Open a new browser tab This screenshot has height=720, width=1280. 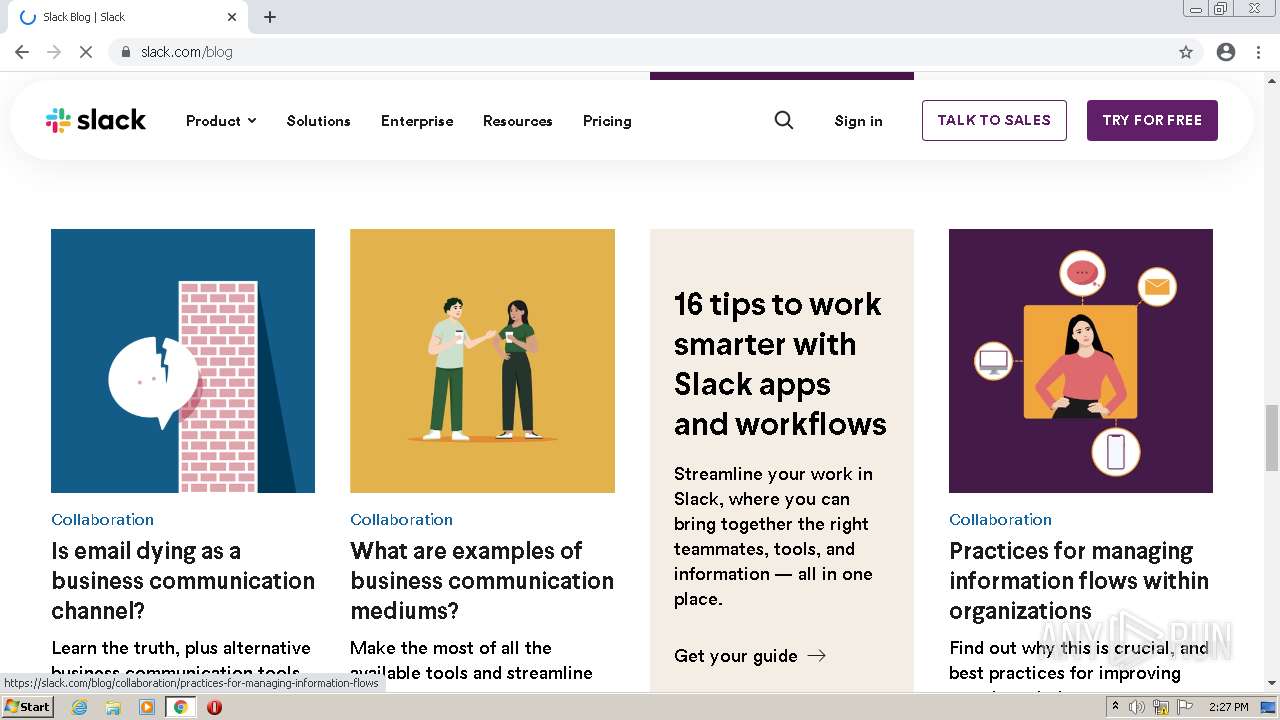[270, 17]
